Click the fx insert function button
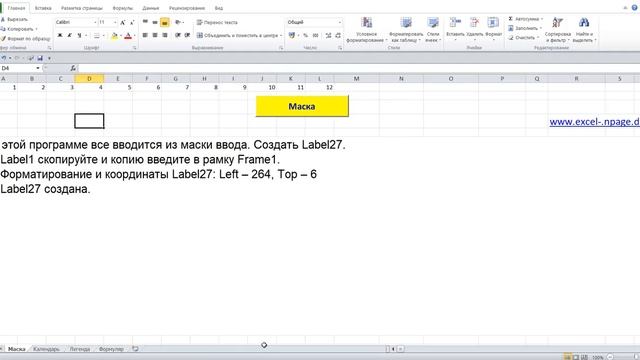The image size is (640, 360). 73,68
